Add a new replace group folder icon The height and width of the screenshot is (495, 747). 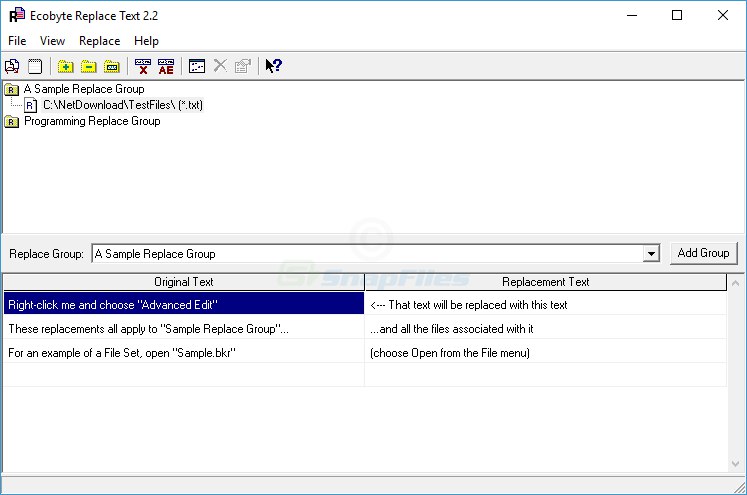click(66, 66)
